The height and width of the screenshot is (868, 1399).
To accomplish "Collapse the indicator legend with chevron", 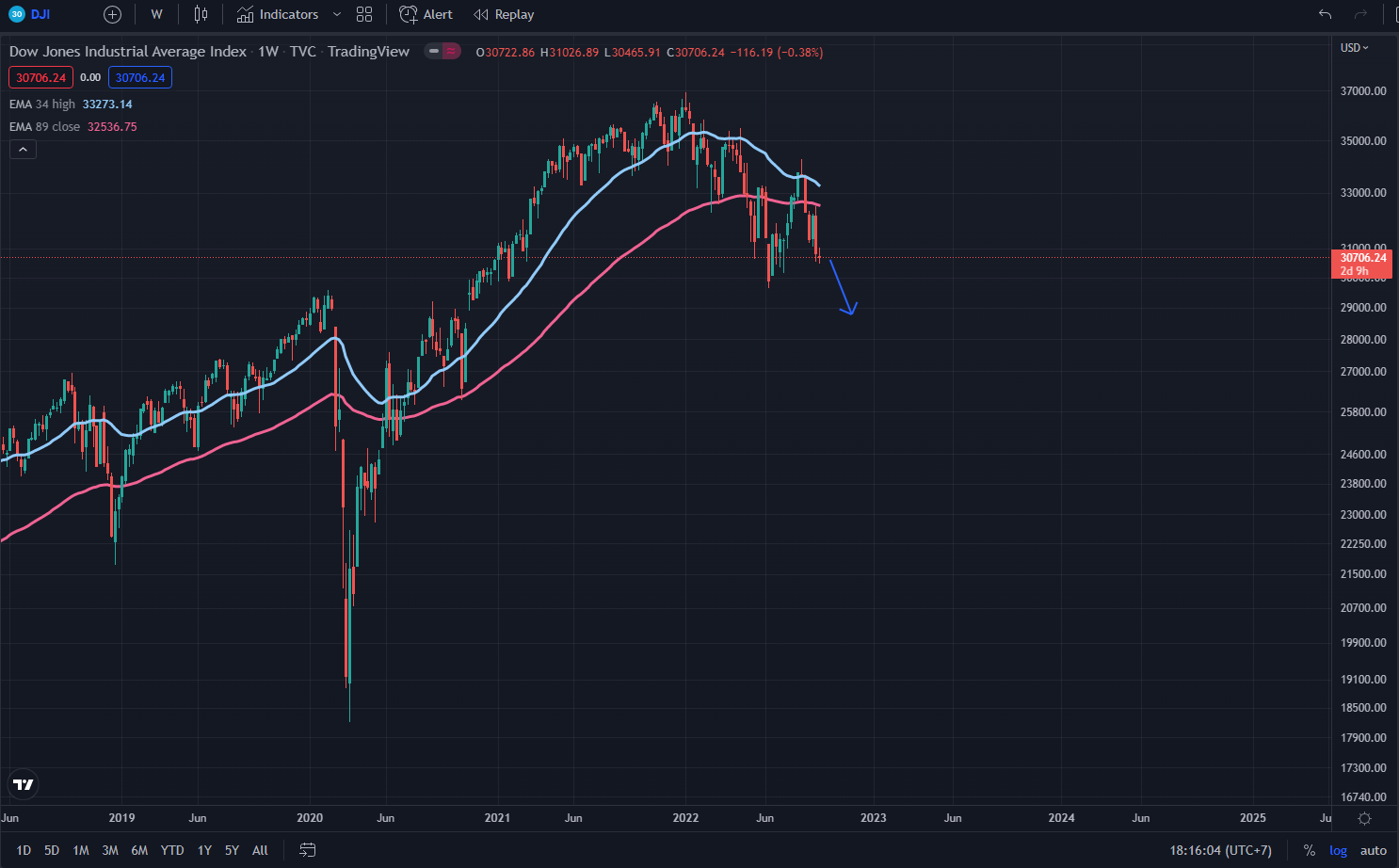I will [23, 150].
